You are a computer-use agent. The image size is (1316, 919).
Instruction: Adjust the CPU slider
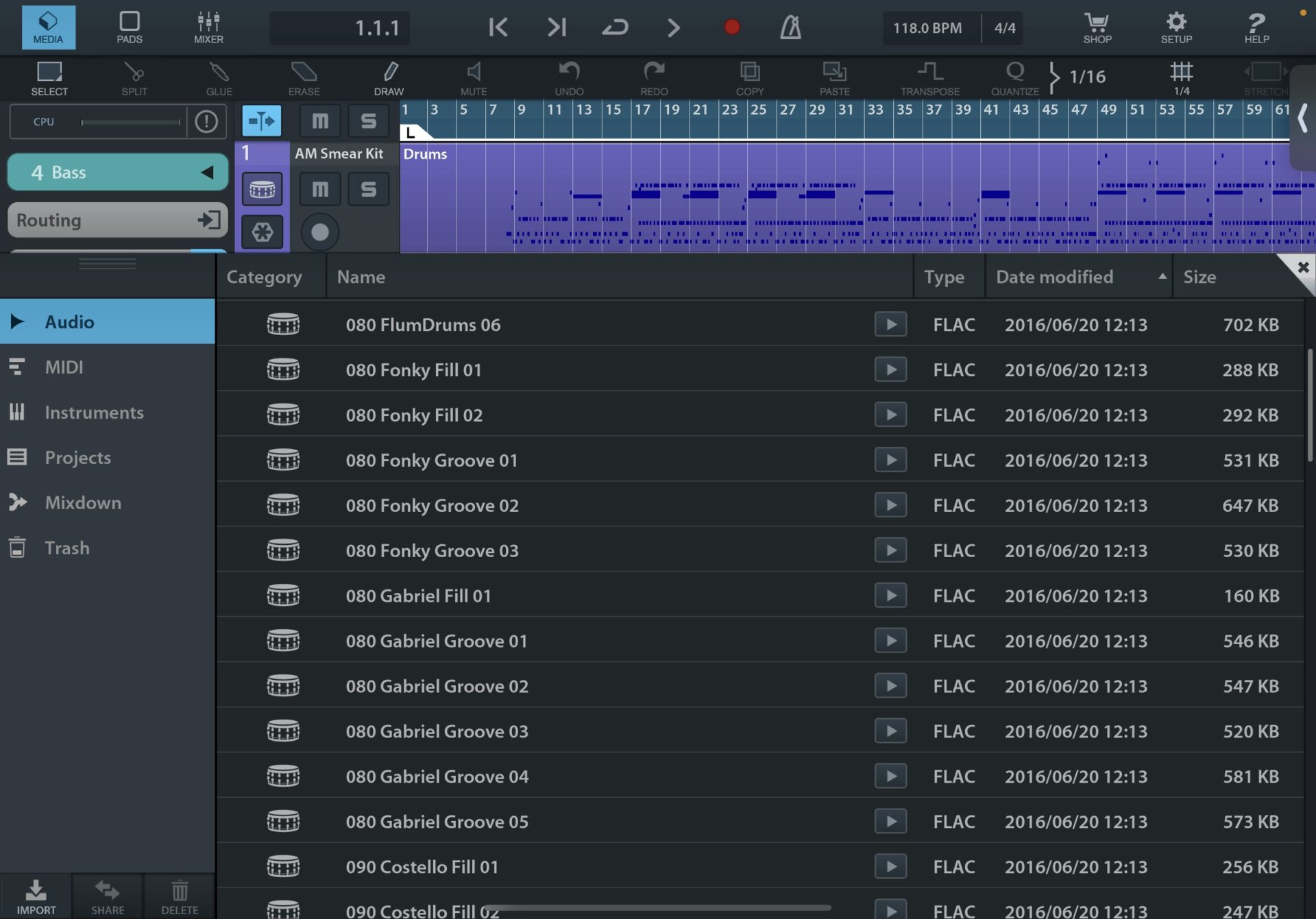pos(130,121)
